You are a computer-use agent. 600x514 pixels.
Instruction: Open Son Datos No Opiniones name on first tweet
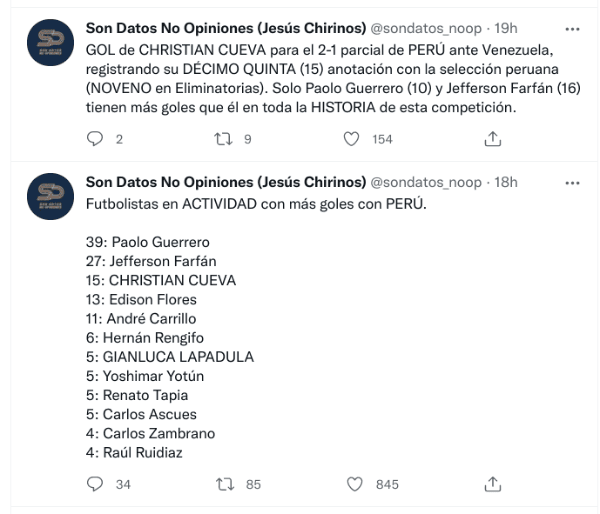coord(226,28)
